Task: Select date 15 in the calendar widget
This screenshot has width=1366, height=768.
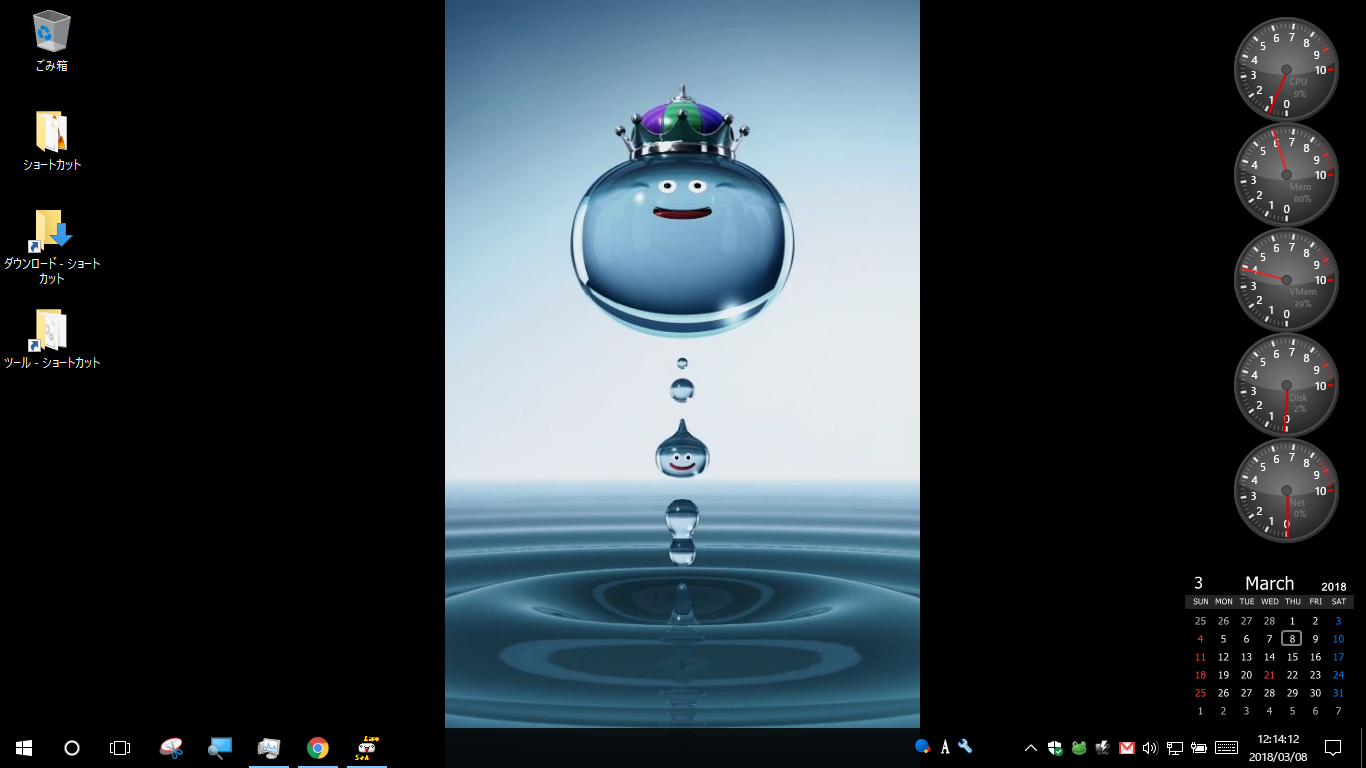Action: 1292,657
